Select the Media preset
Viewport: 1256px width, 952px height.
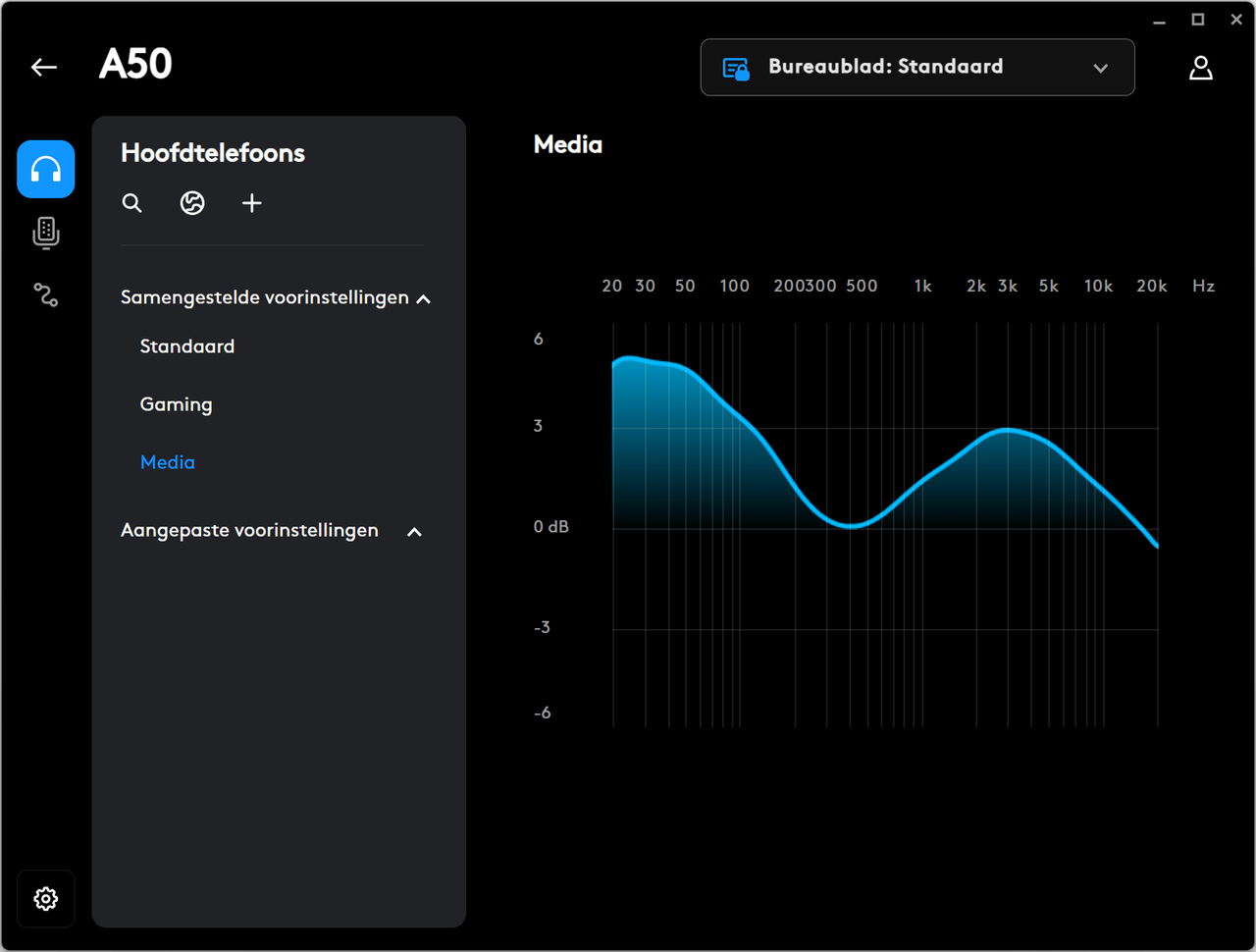pyautogui.click(x=168, y=462)
